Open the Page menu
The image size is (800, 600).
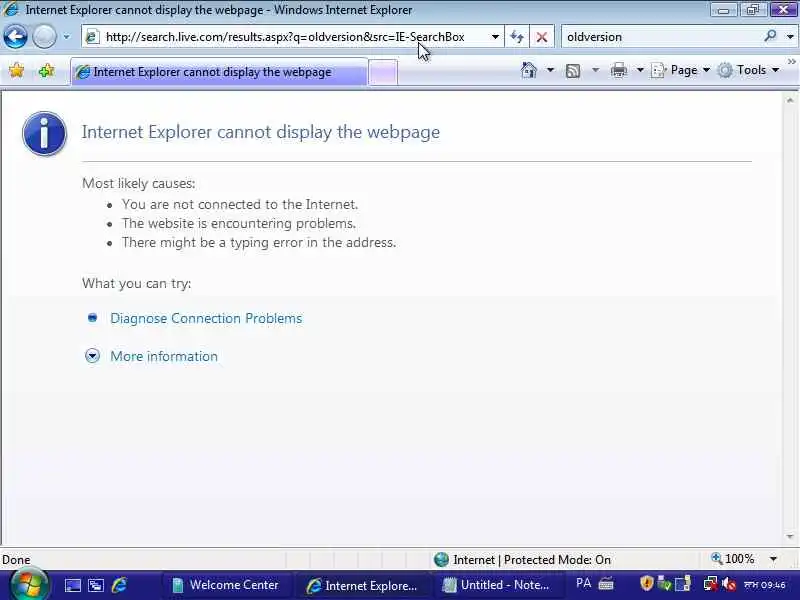coord(680,70)
